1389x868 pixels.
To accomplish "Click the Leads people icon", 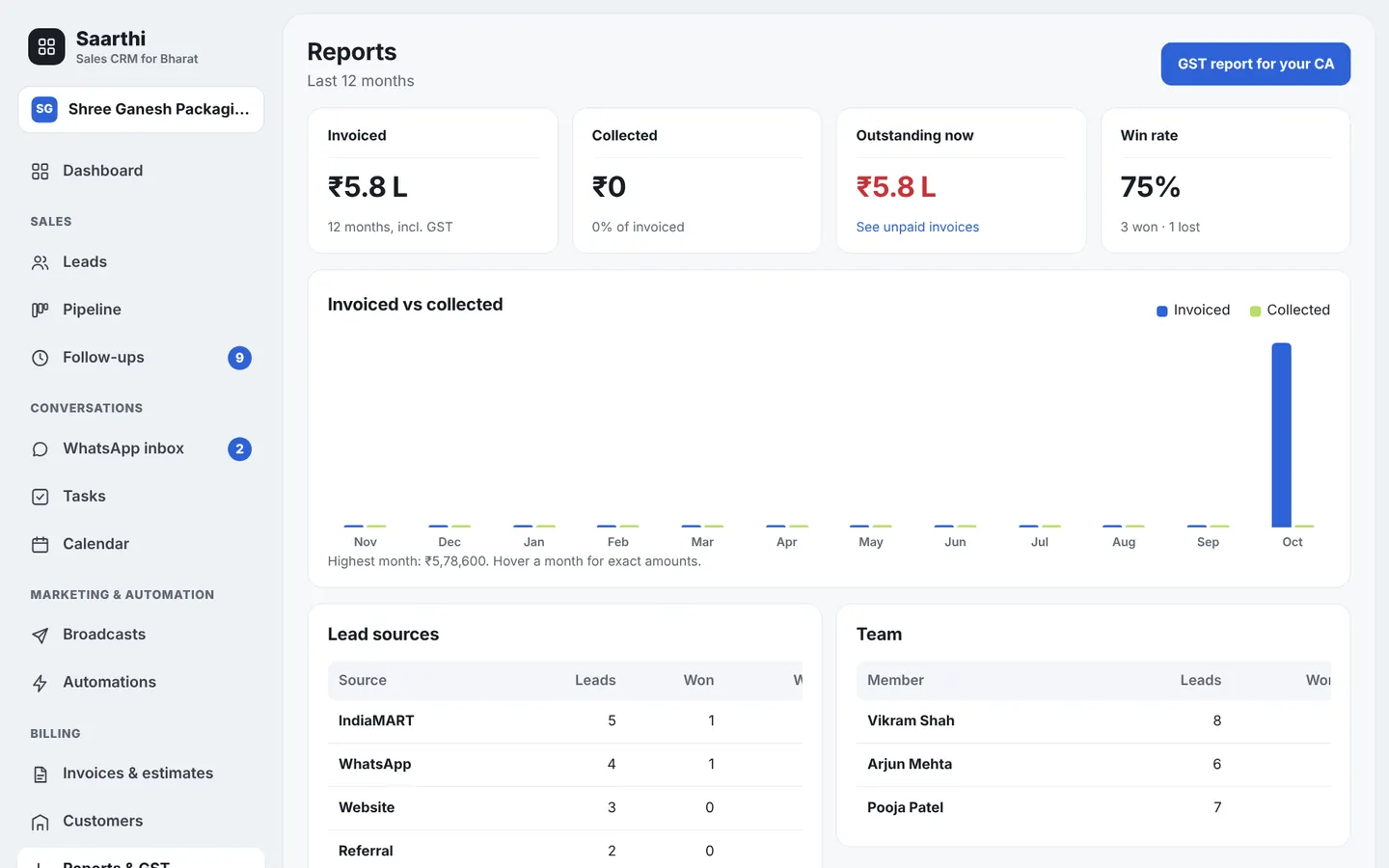I will (40, 262).
